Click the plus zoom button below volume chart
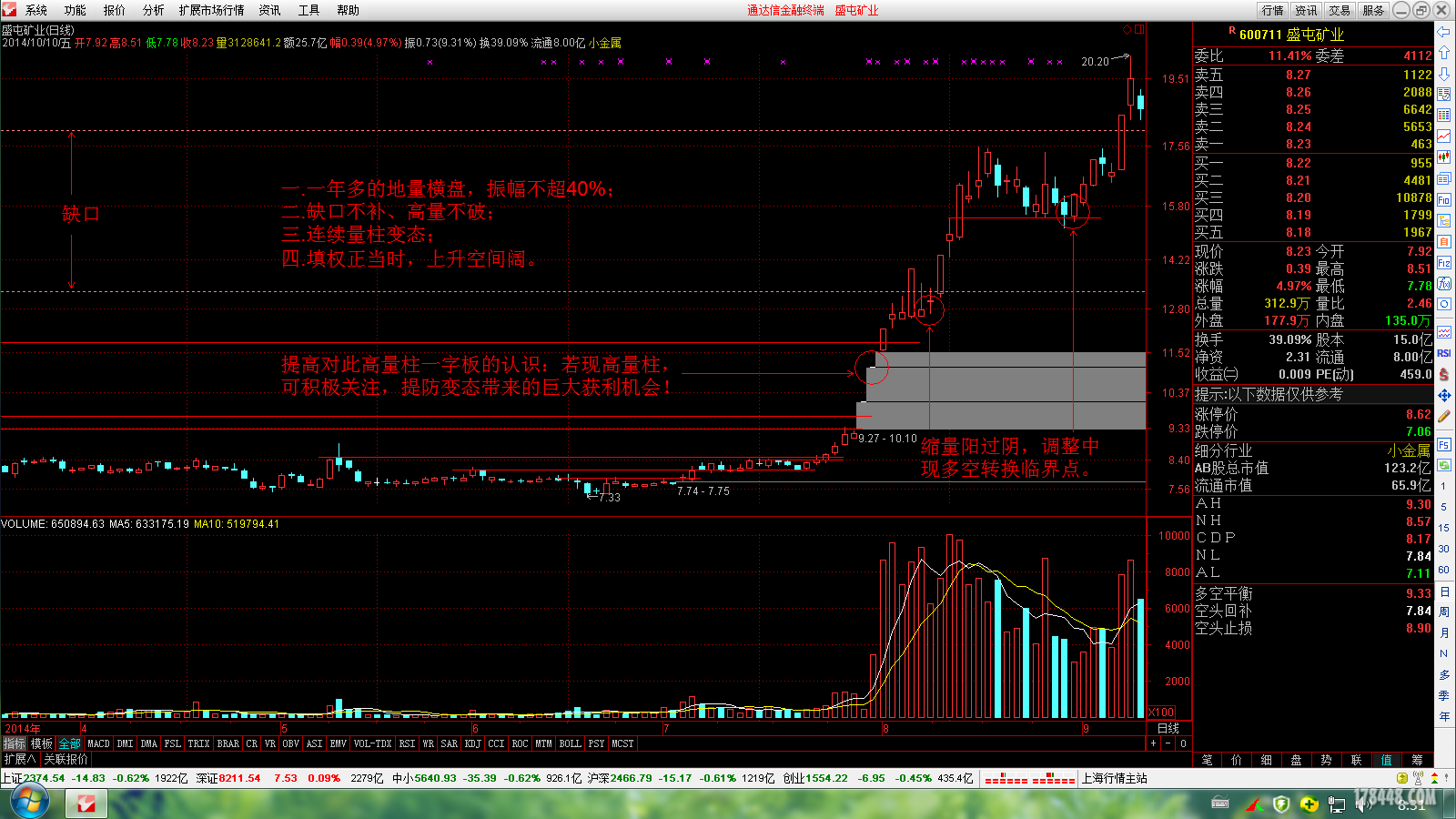This screenshot has width=1456, height=819. pos(1153,743)
